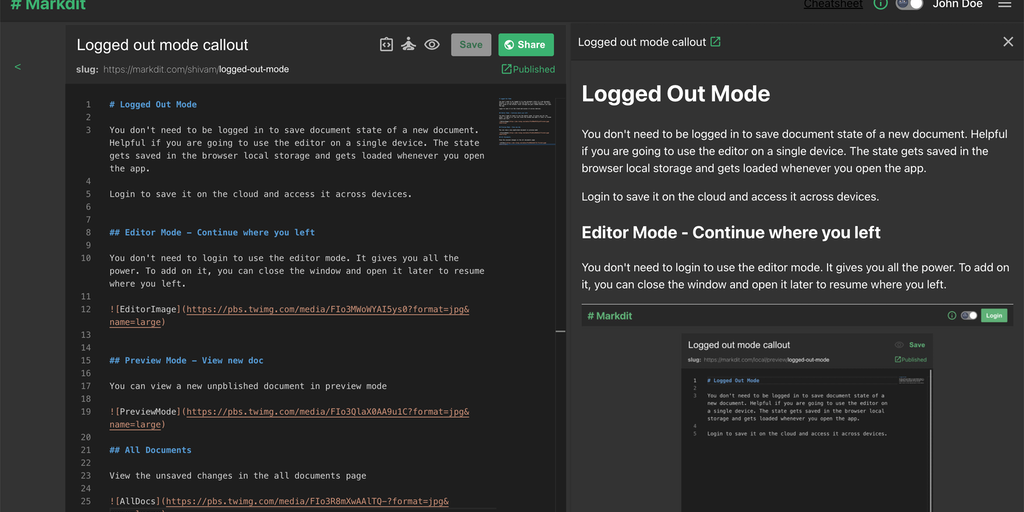Click the grayed-out Save button
The image size is (1024, 512).
pyautogui.click(x=470, y=44)
